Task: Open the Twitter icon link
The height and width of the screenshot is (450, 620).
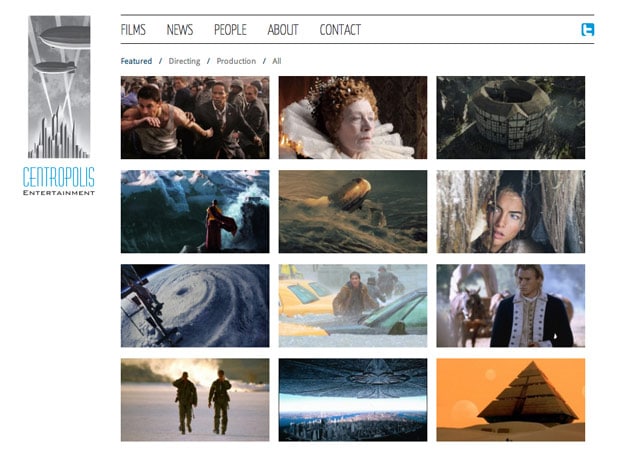Action: pos(588,30)
